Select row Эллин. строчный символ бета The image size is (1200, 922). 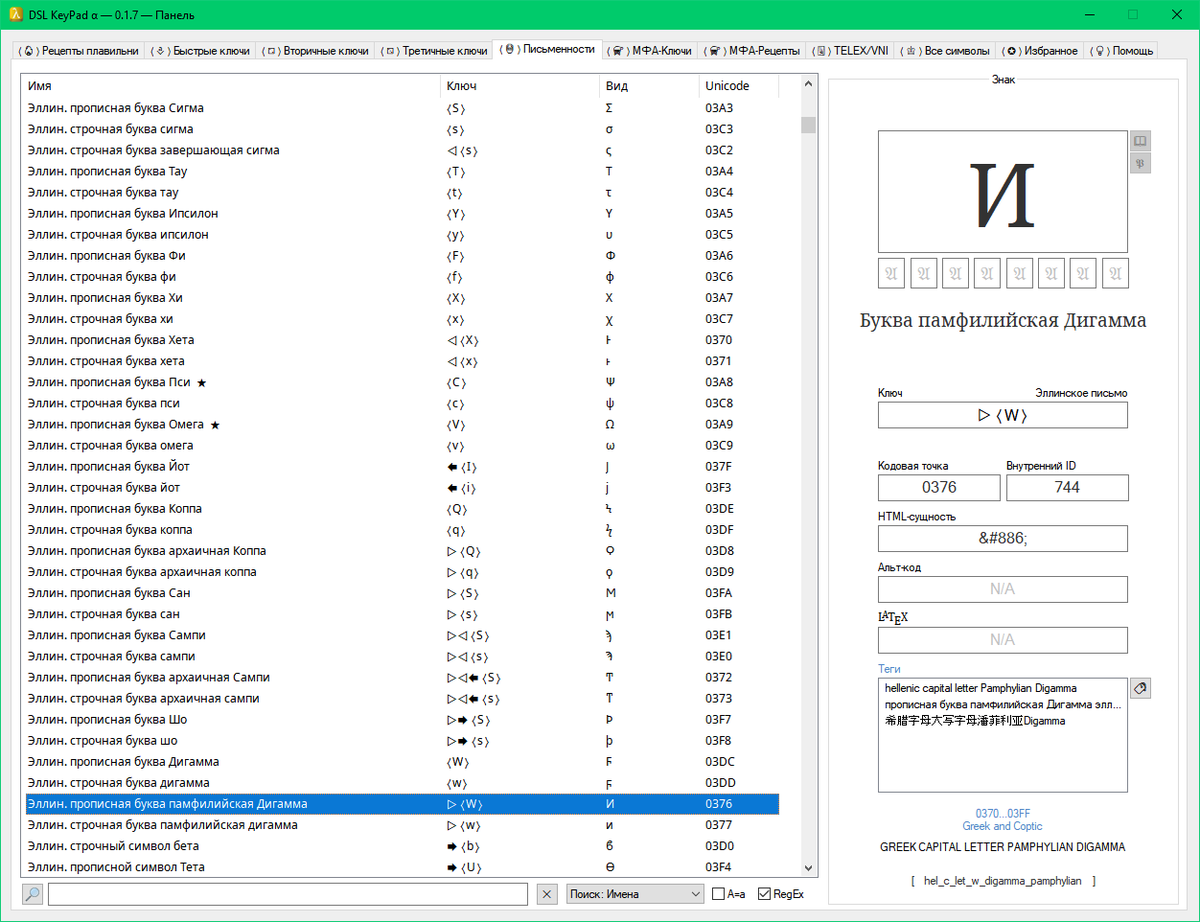pos(402,846)
